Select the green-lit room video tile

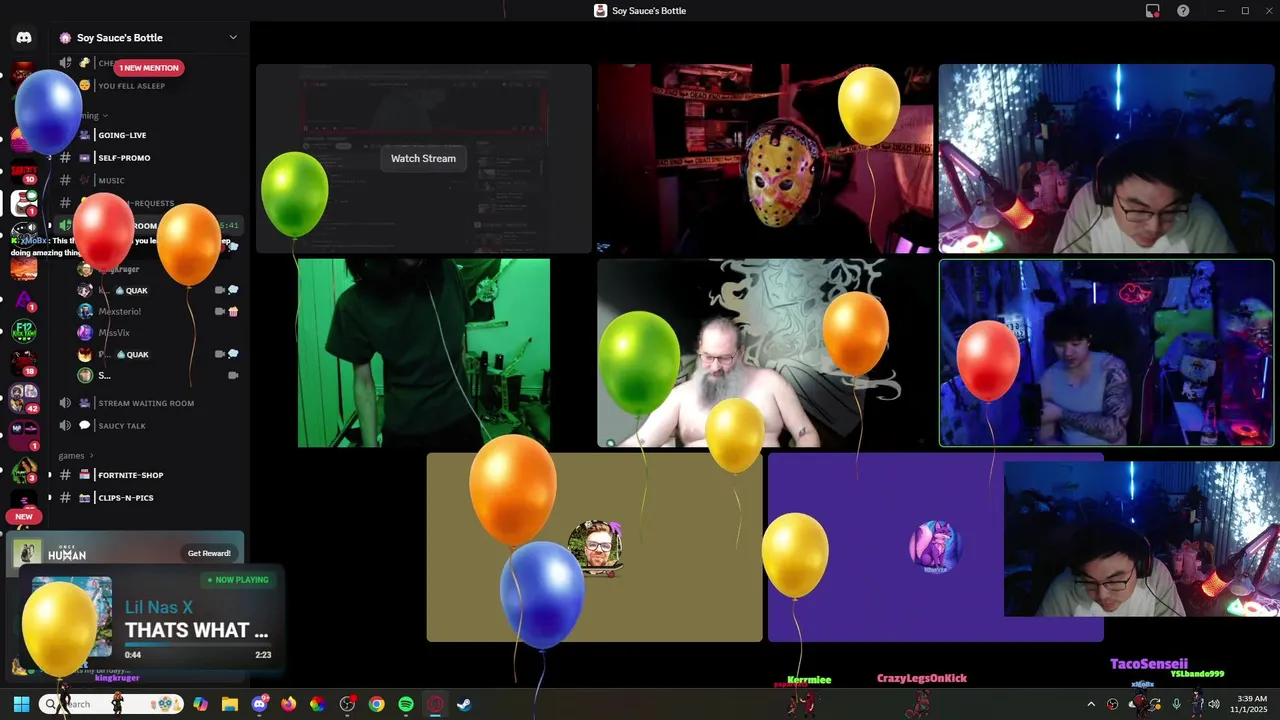[424, 353]
